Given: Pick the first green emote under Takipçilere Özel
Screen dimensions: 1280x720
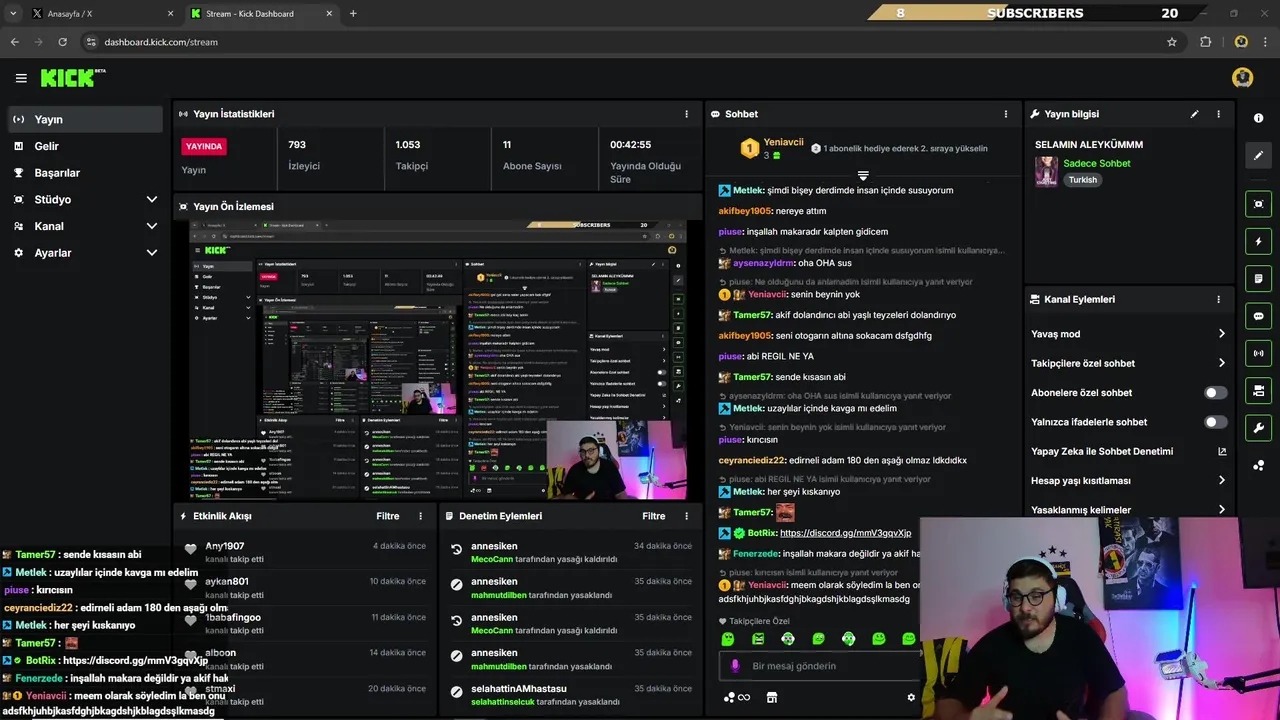Looking at the screenshot, I should [728, 639].
